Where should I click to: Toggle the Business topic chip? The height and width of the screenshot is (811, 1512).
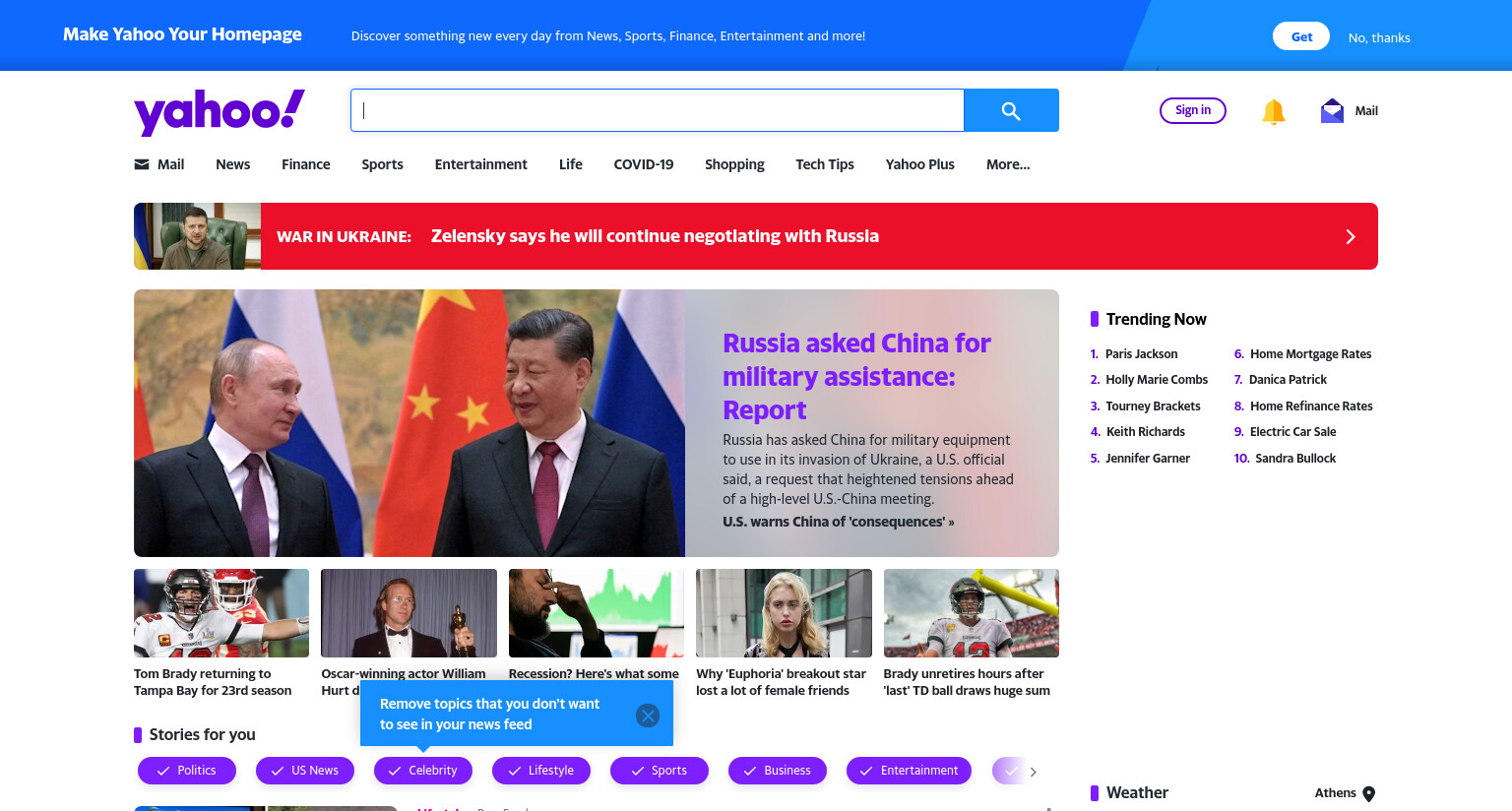pyautogui.click(x=778, y=771)
